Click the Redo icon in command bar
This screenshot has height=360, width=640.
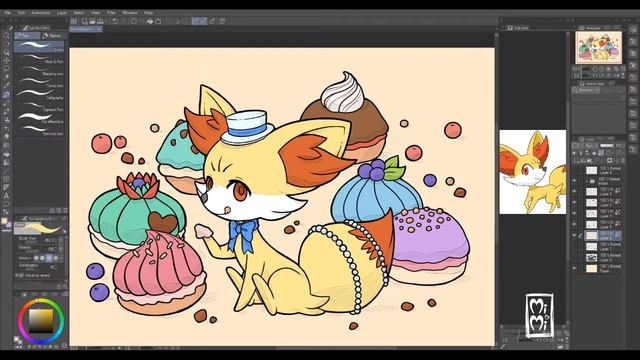[124, 21]
